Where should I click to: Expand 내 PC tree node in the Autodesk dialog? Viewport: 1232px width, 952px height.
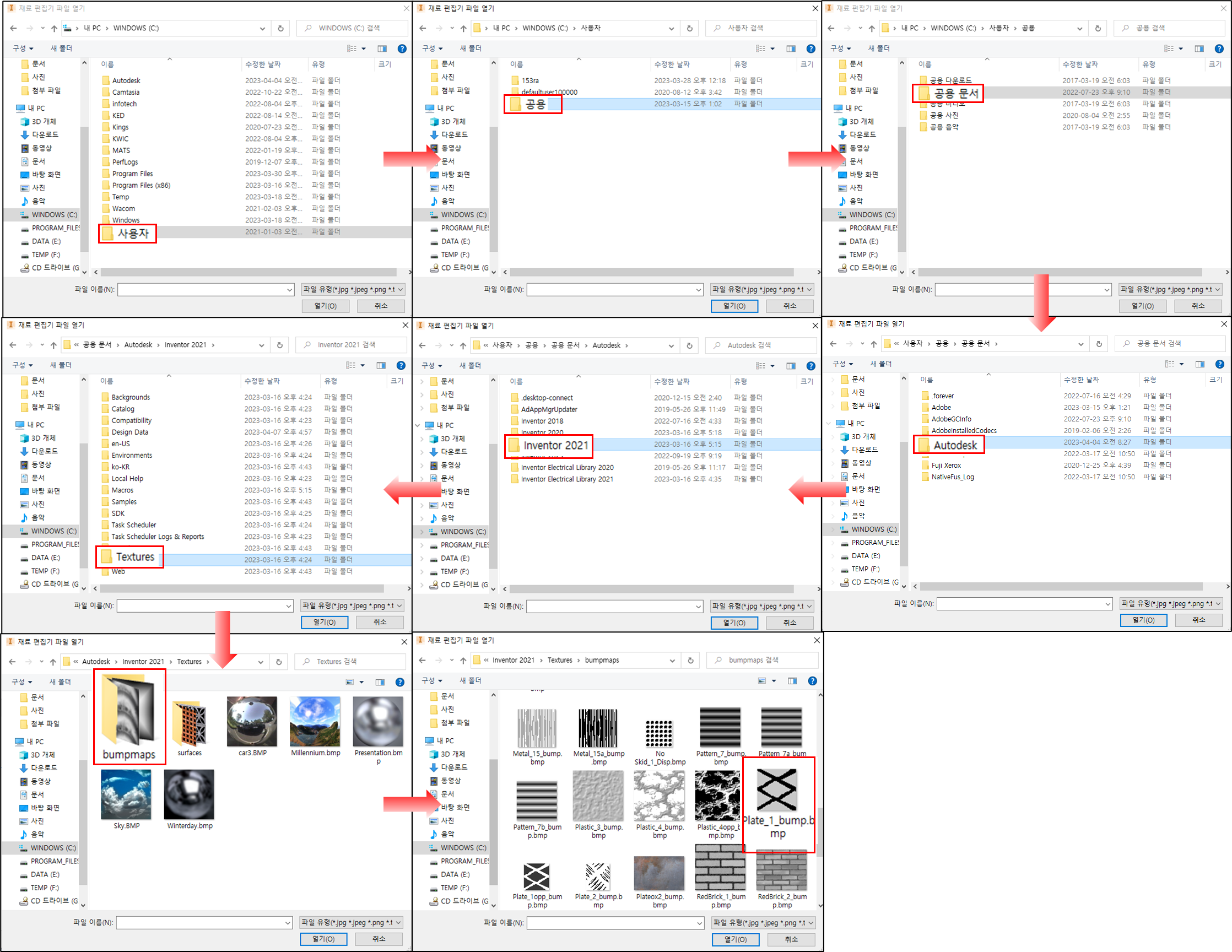418,425
